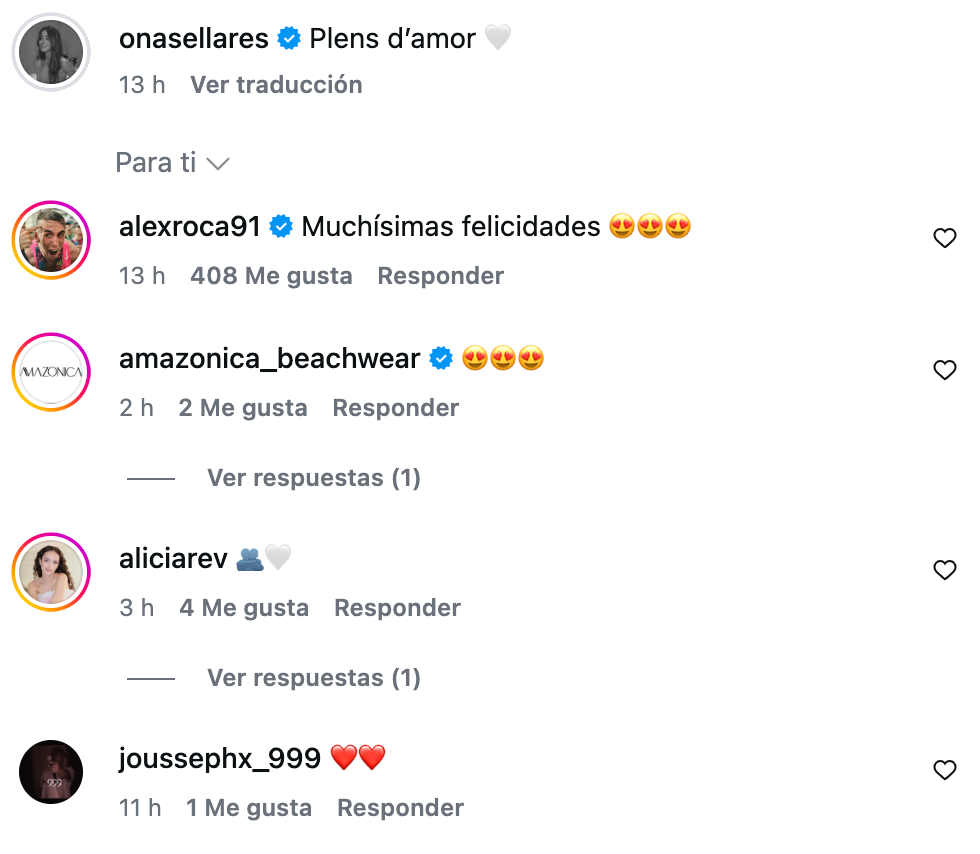Screen dimensions: 980x854
Task: Like aliciarev's comment with the heart
Action: click(944, 570)
